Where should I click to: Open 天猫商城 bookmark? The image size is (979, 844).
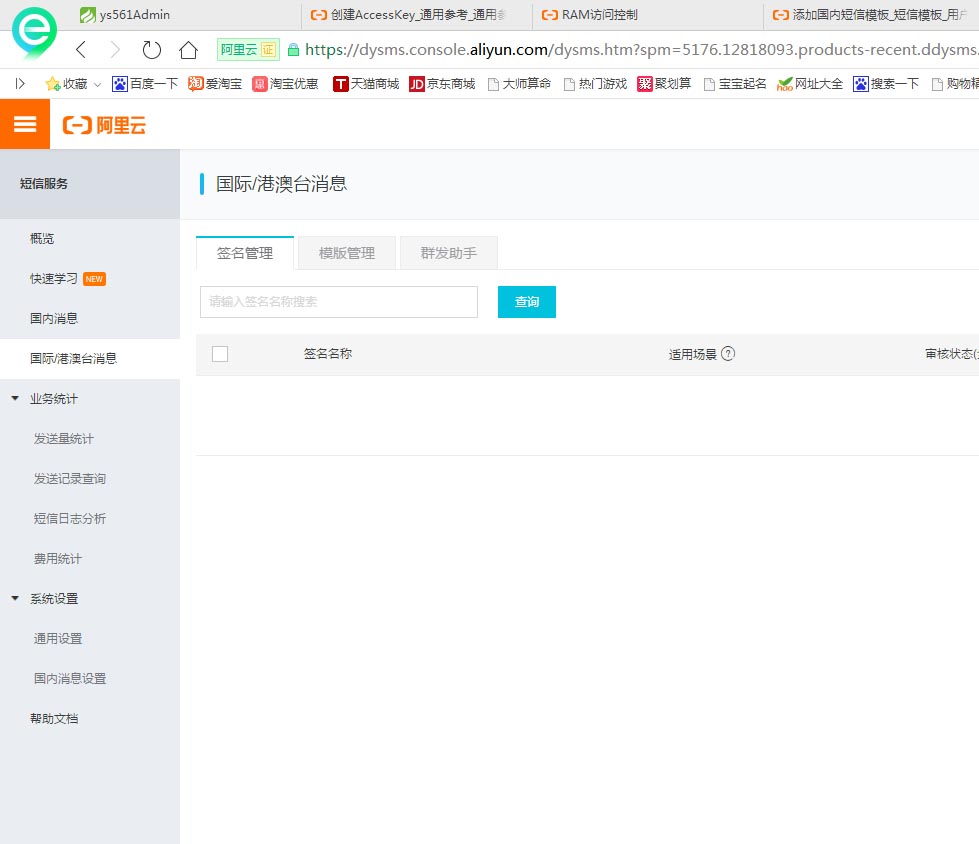(x=366, y=84)
